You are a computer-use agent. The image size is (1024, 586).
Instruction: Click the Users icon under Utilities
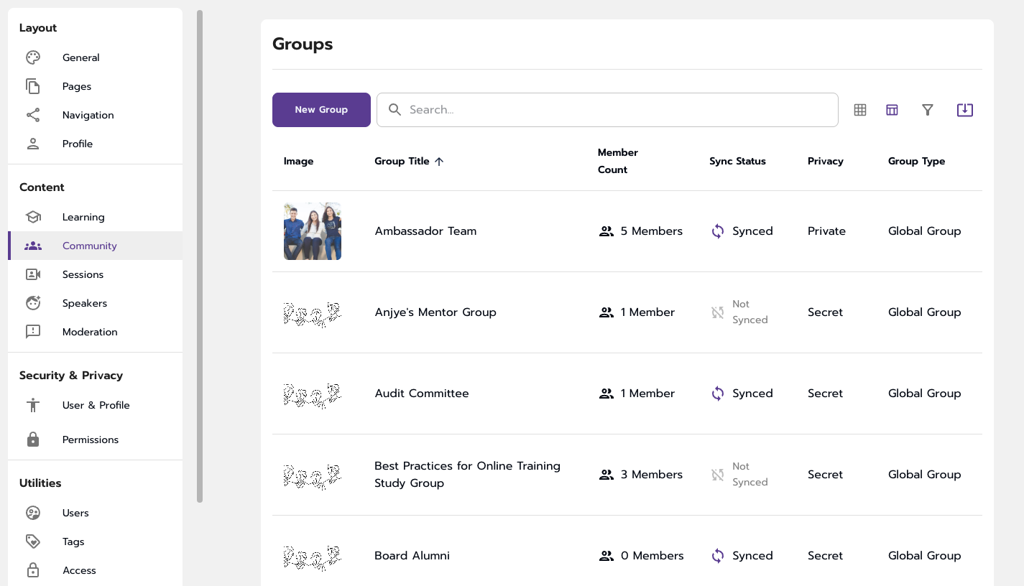point(33,513)
